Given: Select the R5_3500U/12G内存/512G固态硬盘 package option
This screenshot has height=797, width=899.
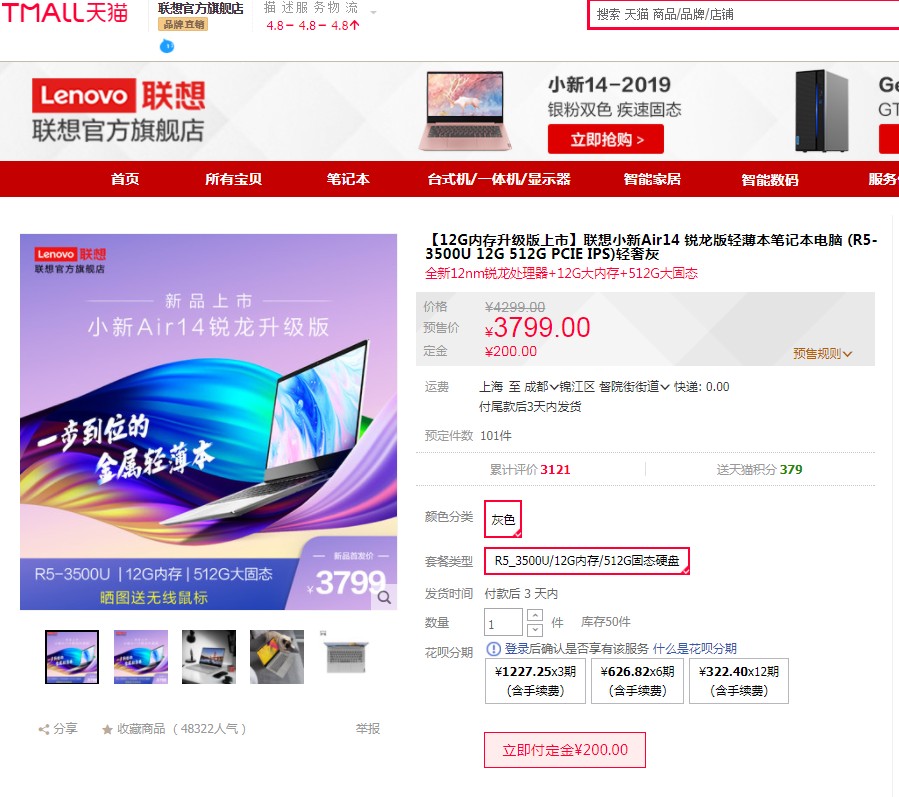Looking at the screenshot, I should 587,560.
